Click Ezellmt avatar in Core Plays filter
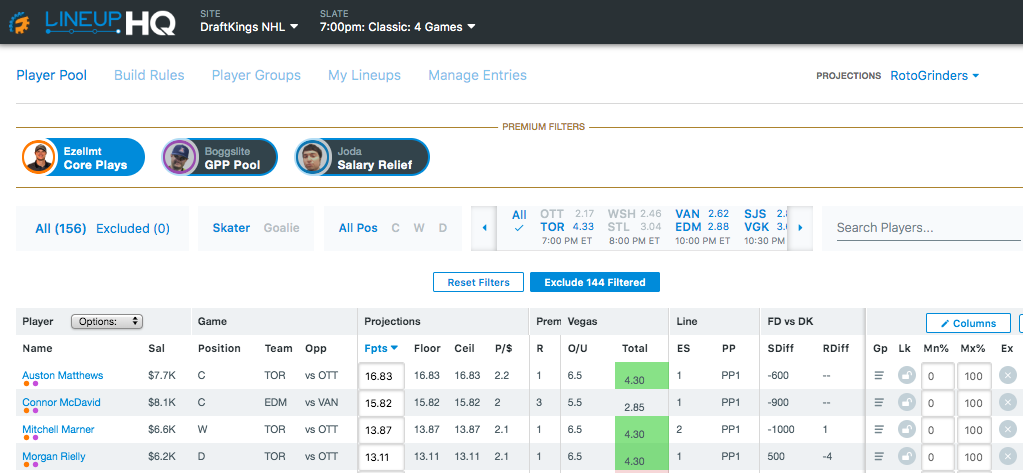 coord(39,157)
